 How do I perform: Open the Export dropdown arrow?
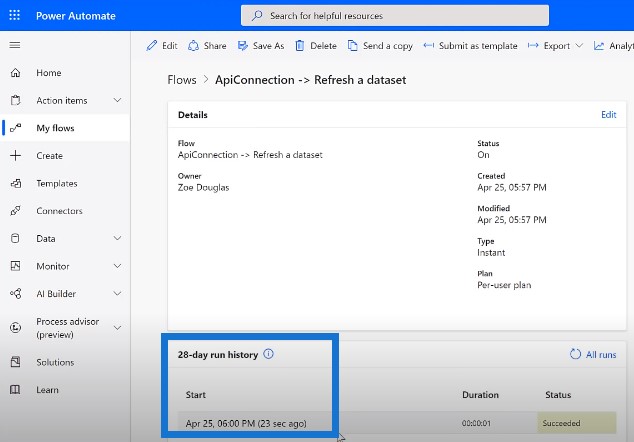pos(579,46)
